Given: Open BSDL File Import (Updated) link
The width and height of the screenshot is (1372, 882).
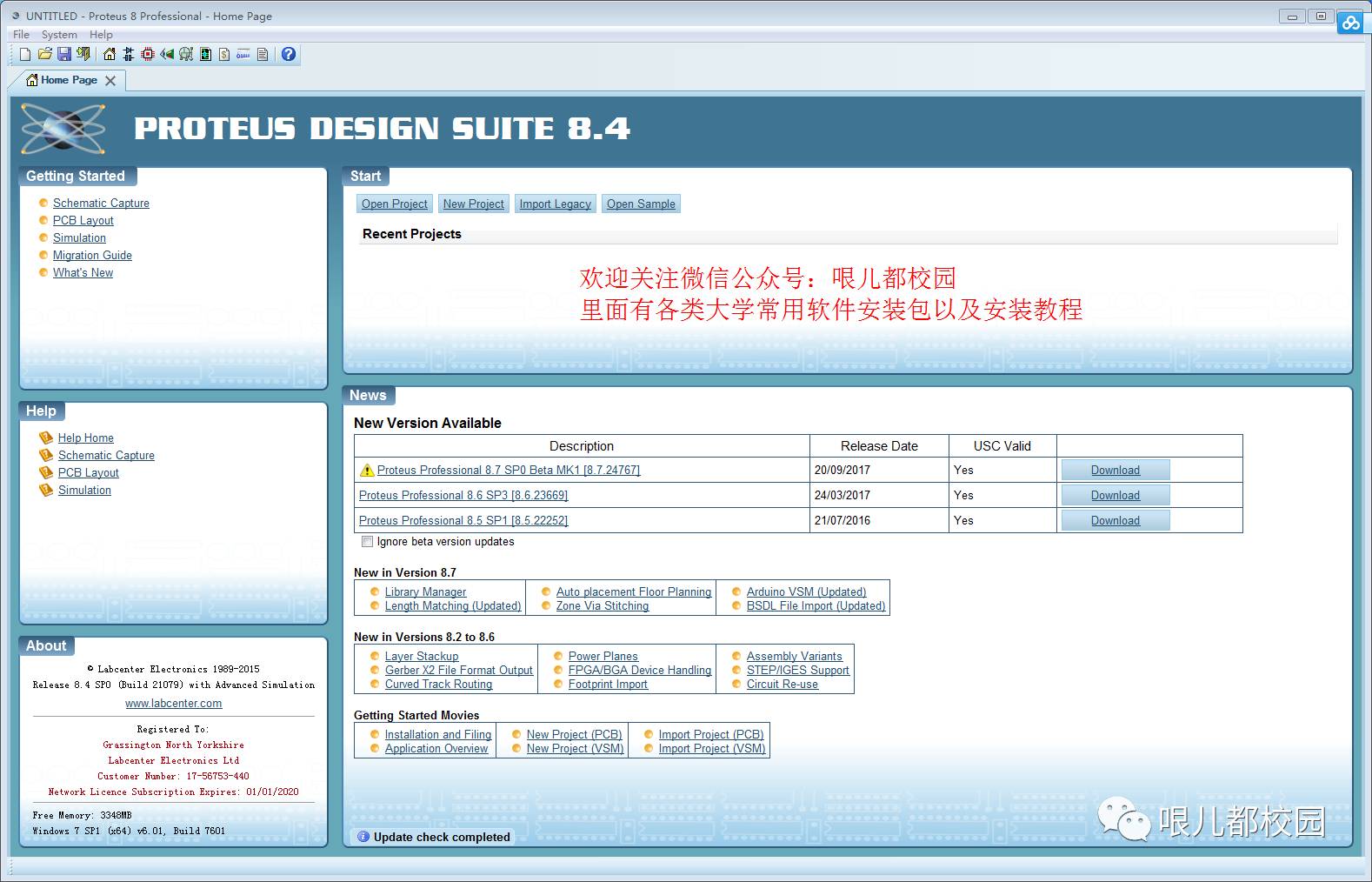Looking at the screenshot, I should (816, 605).
